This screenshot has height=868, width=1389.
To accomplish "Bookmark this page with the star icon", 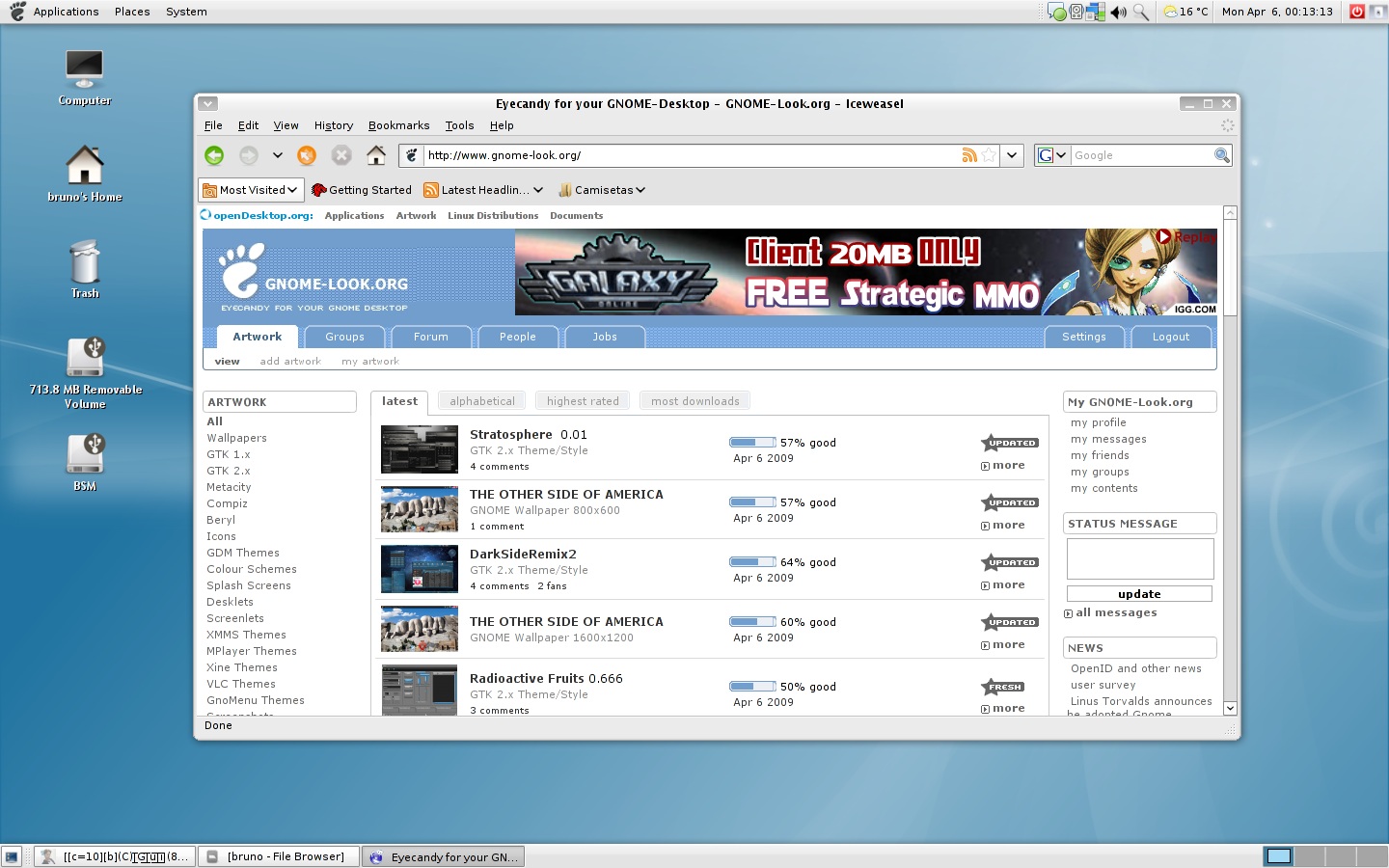I will (x=989, y=155).
